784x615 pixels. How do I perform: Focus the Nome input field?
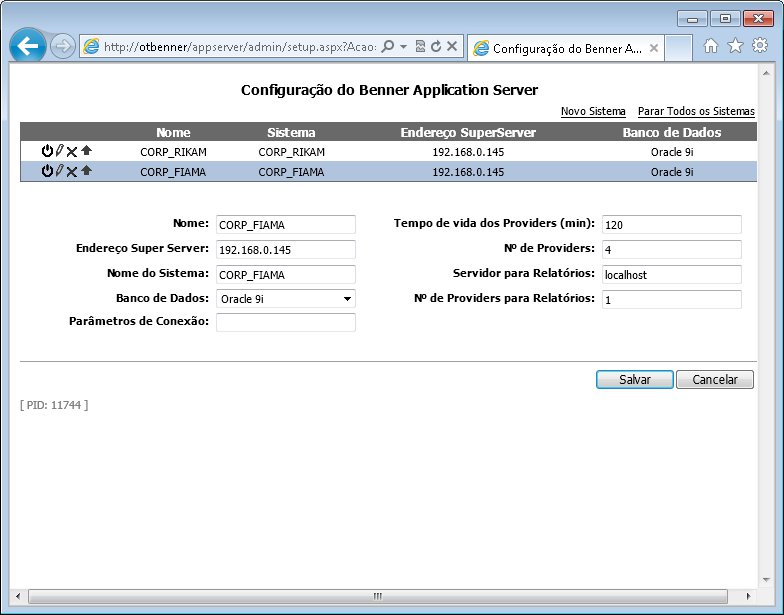click(x=286, y=224)
